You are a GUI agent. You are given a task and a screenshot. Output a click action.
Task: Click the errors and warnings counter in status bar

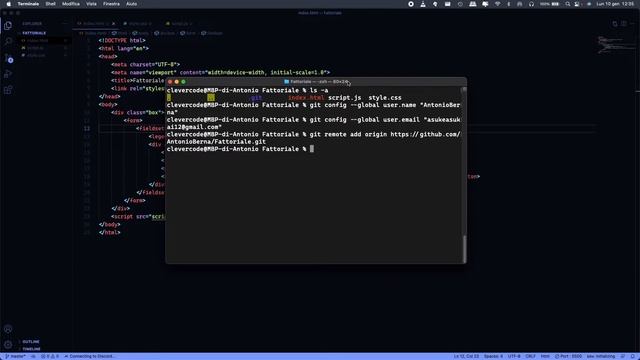[x=50, y=356]
